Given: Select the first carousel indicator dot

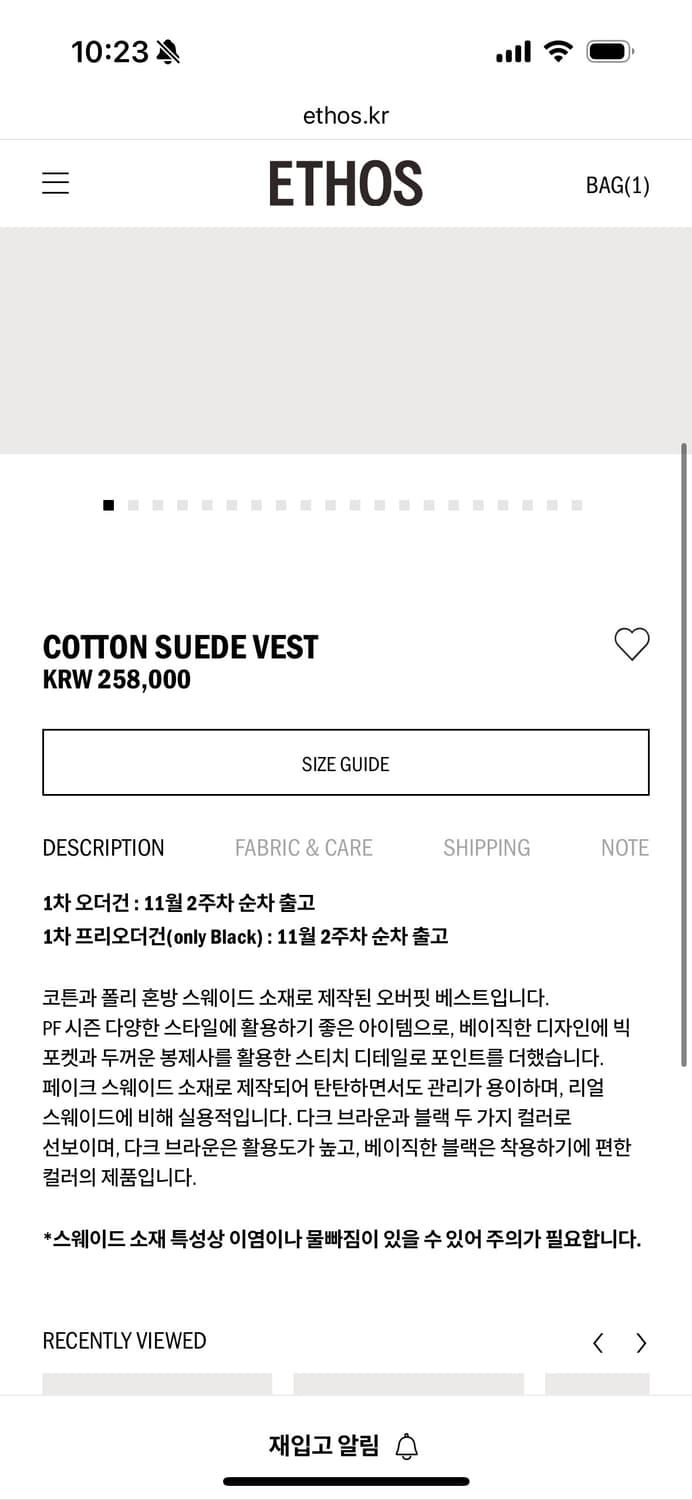Looking at the screenshot, I should click(x=108, y=505).
